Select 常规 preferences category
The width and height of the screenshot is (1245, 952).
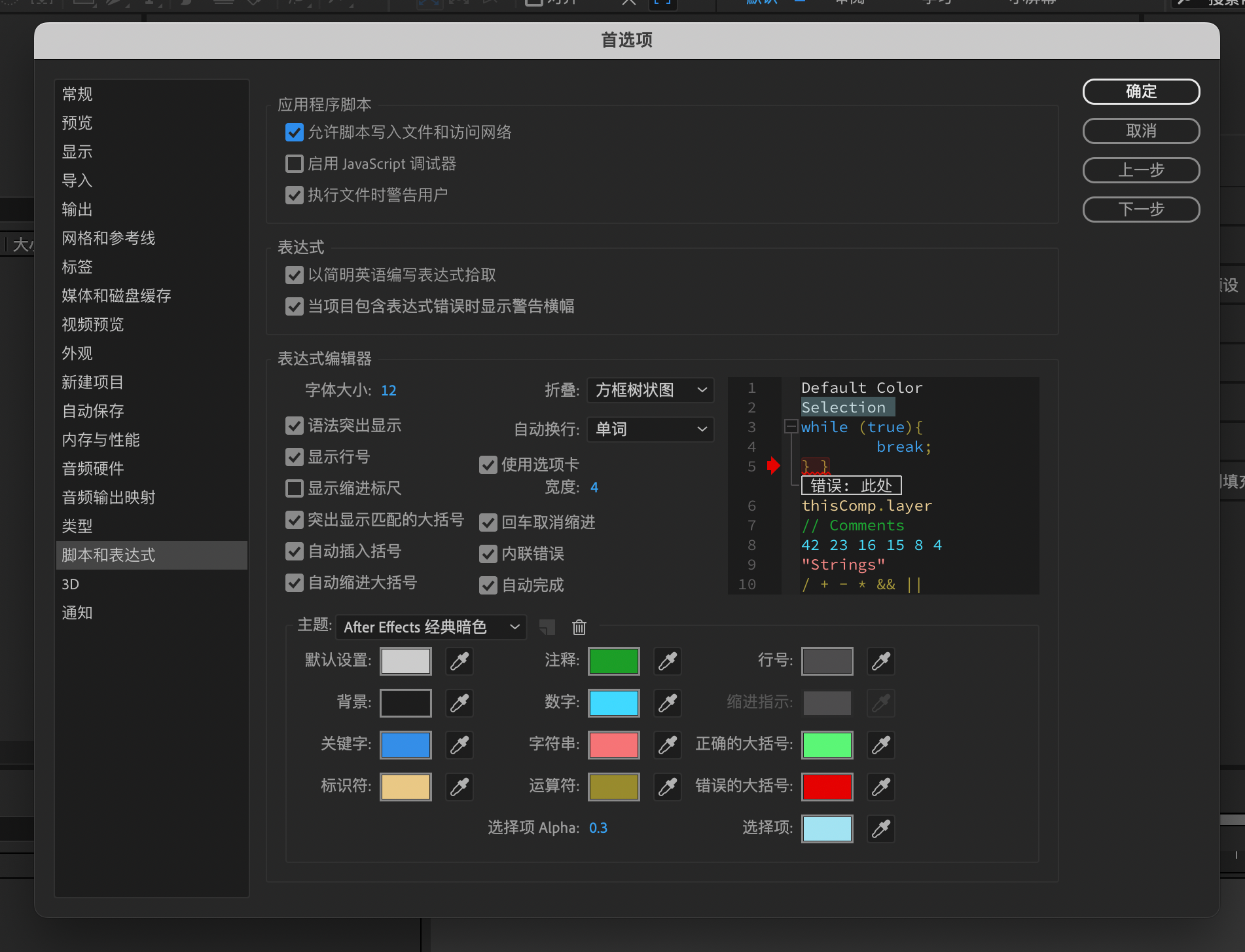151,94
